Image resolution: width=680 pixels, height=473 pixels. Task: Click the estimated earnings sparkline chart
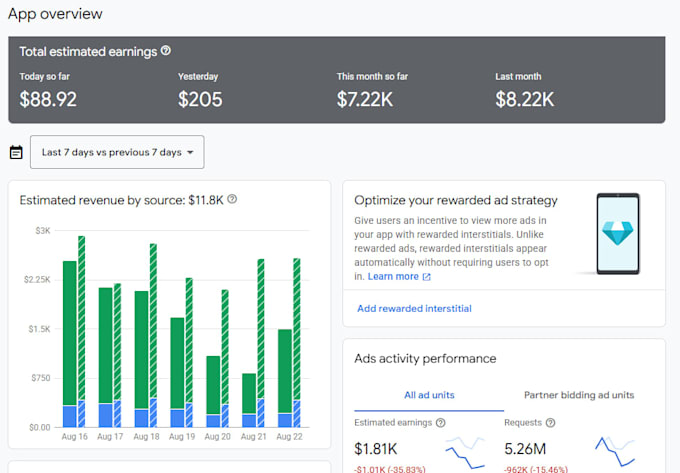(x=465, y=453)
